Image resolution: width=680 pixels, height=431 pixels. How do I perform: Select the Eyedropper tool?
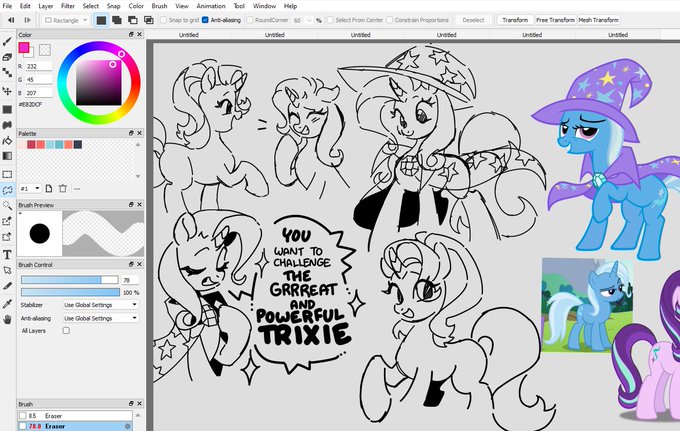(x=7, y=304)
